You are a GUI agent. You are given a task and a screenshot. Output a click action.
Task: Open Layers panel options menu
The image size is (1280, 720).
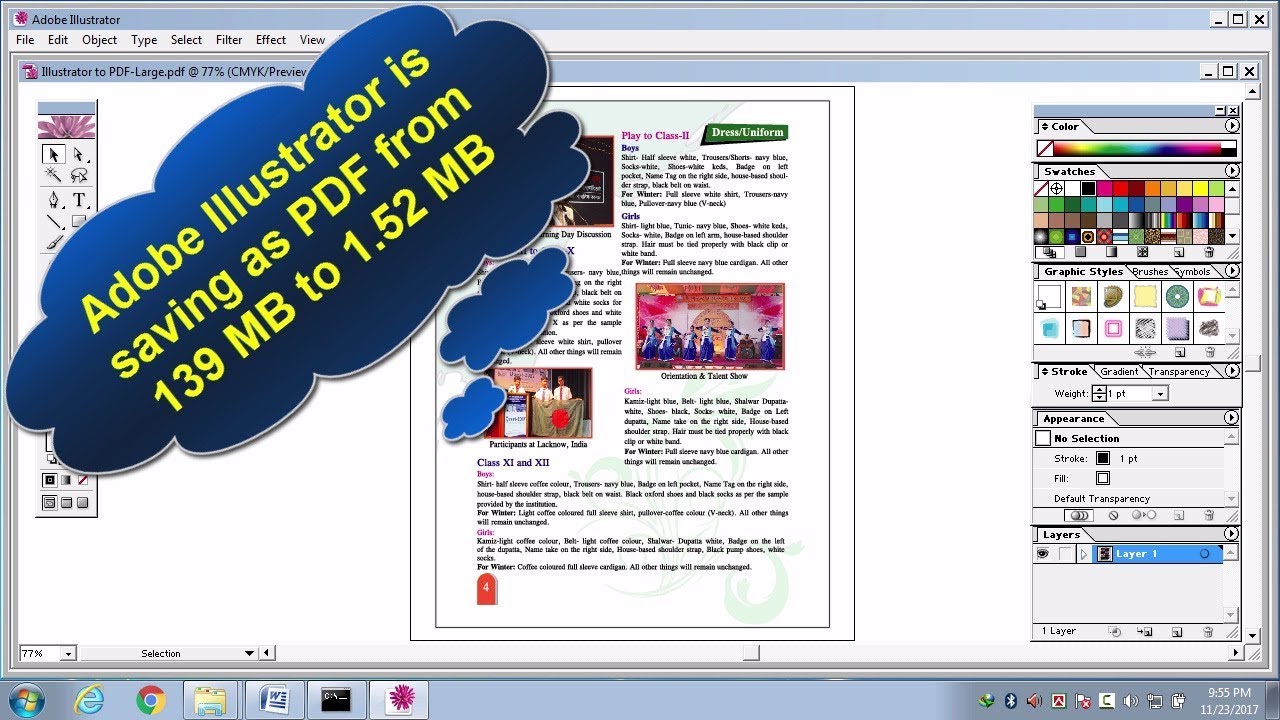click(x=1232, y=534)
